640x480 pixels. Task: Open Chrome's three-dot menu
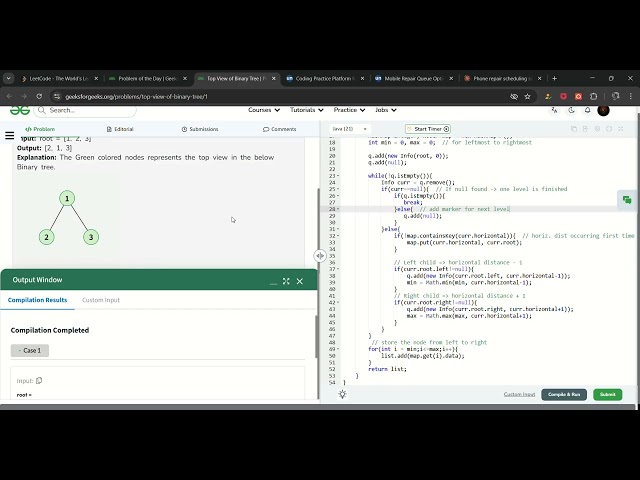coord(631,97)
